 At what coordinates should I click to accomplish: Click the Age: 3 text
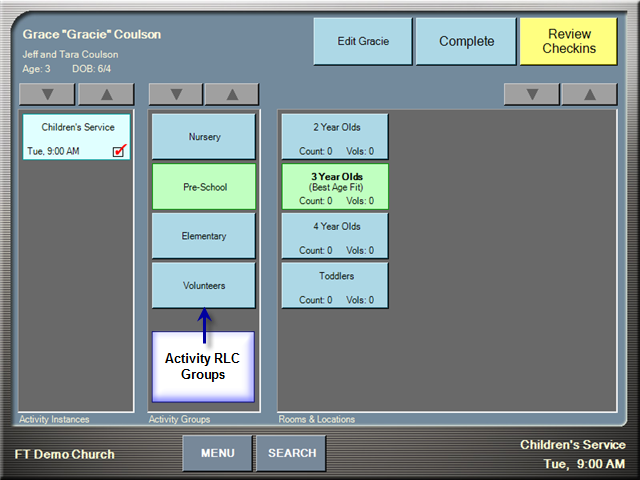pyautogui.click(x=36, y=69)
